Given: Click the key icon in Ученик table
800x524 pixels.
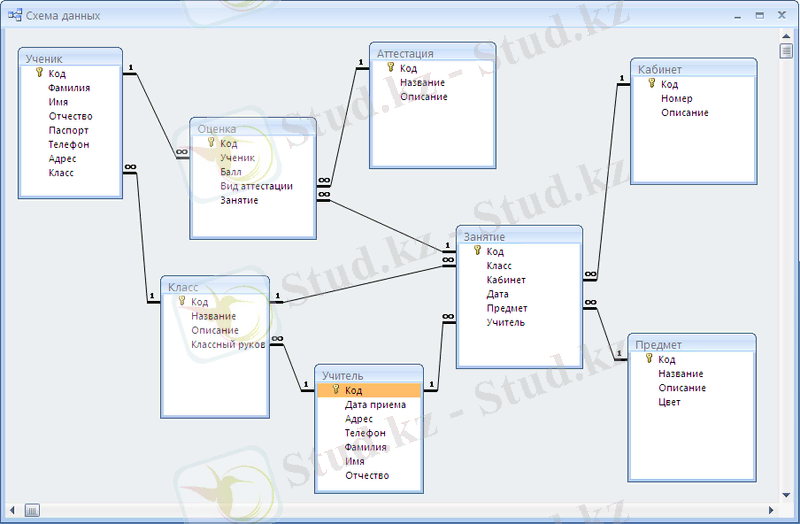Looking at the screenshot, I should pos(39,73).
